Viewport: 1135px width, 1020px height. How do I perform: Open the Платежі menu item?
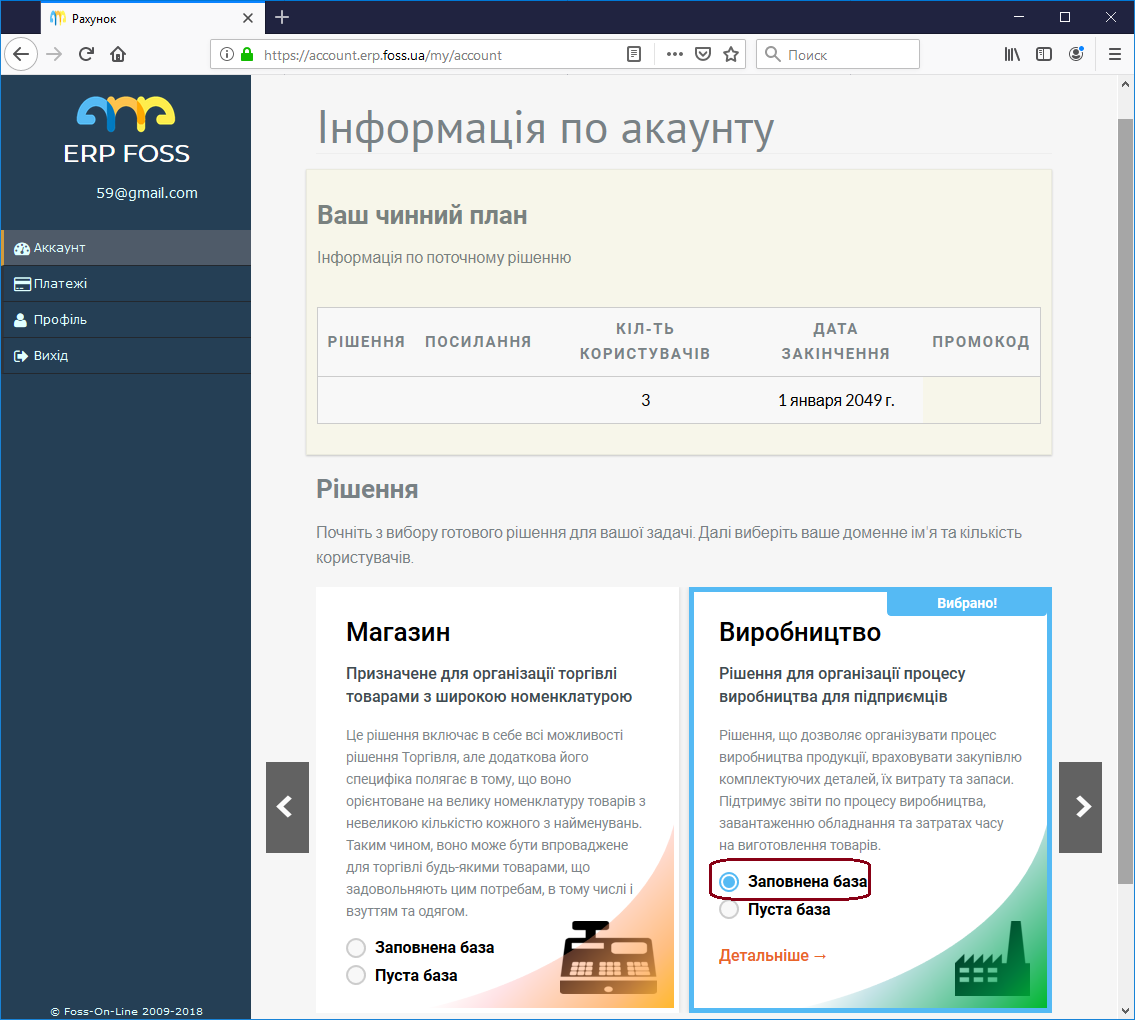pyautogui.click(x=126, y=284)
